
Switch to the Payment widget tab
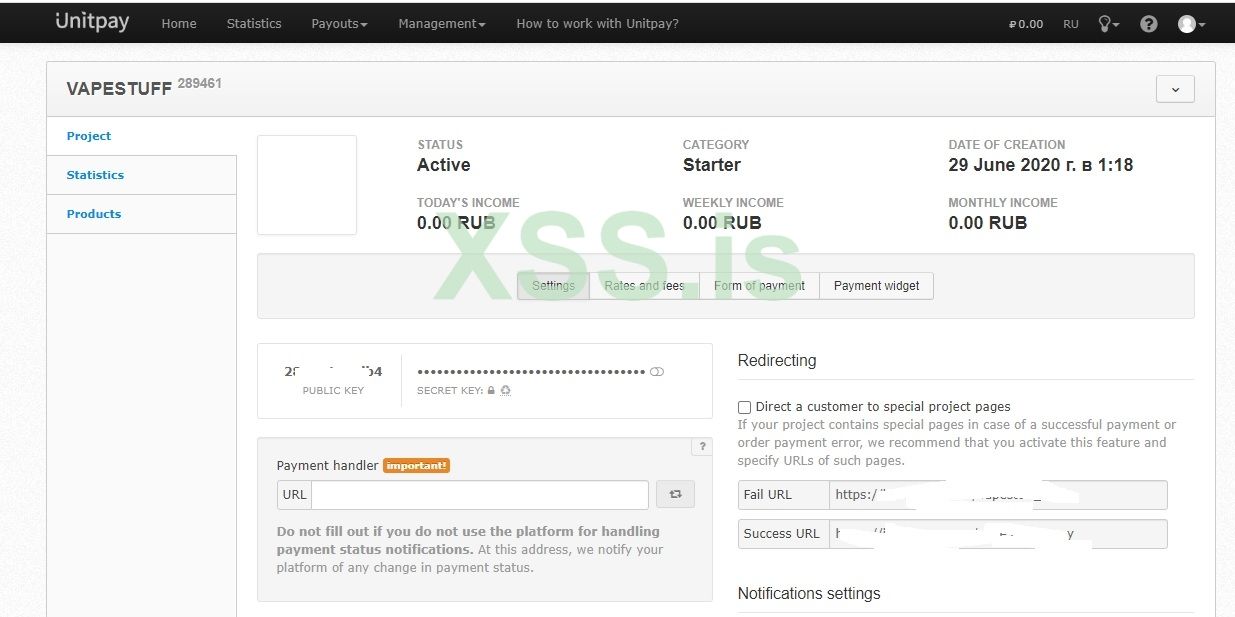coord(876,286)
